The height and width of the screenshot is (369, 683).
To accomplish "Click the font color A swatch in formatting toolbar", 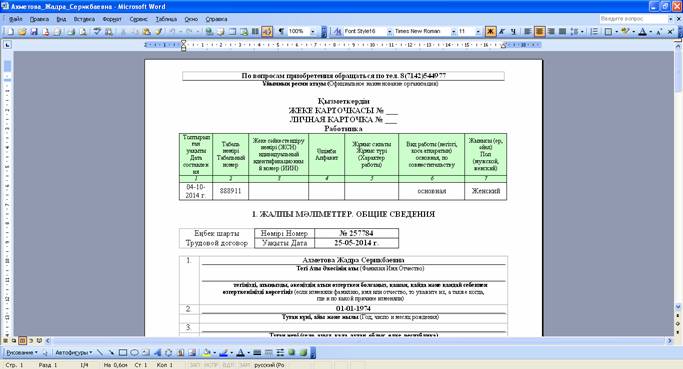I will pyautogui.click(x=642, y=31).
